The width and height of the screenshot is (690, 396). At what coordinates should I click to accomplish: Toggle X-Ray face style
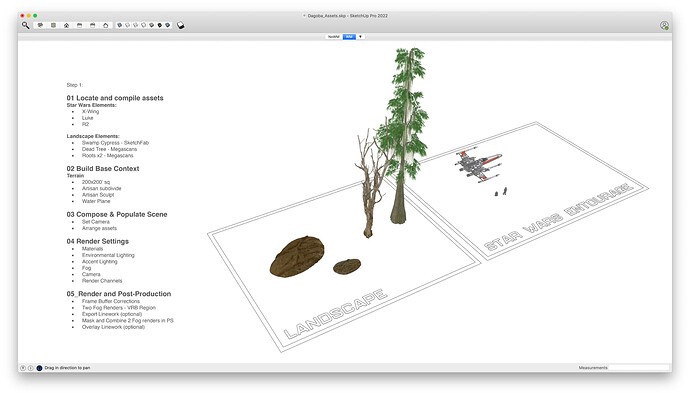[119, 26]
